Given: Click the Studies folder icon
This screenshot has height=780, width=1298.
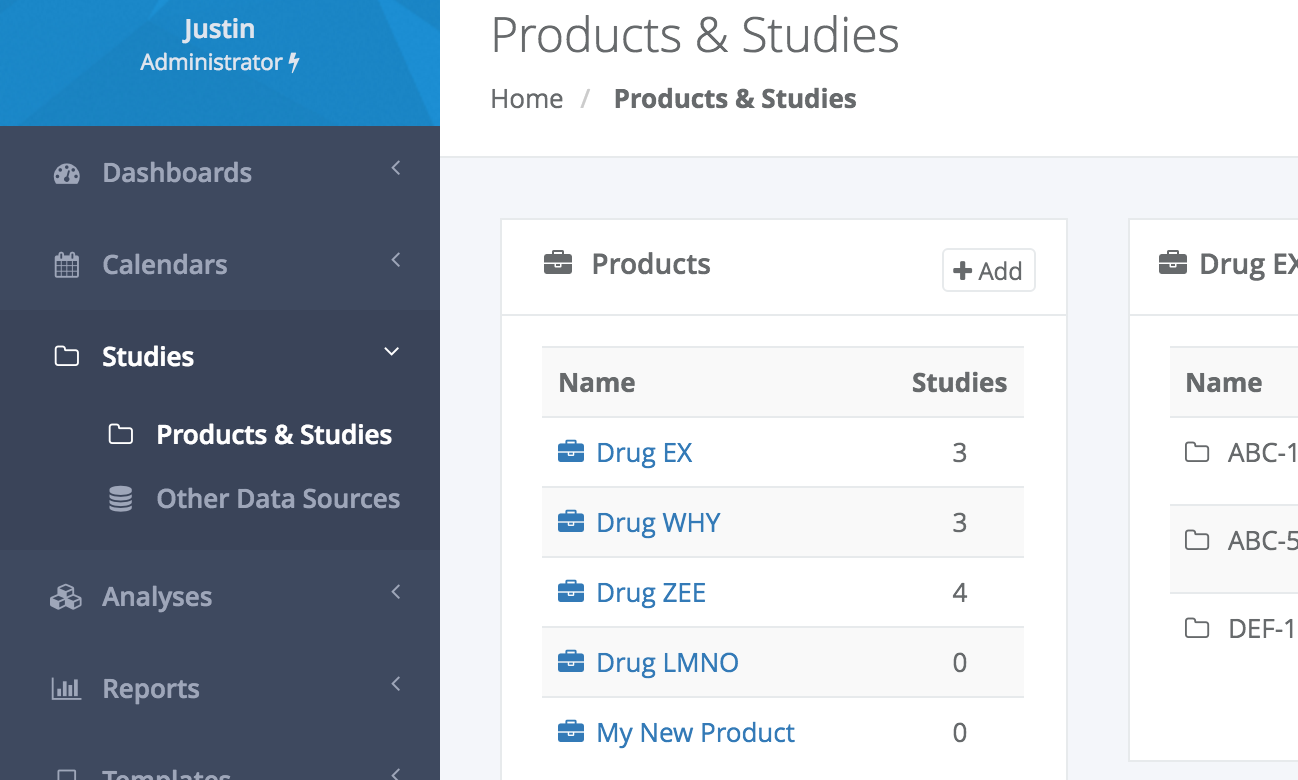Looking at the screenshot, I should pyautogui.click(x=66, y=357).
